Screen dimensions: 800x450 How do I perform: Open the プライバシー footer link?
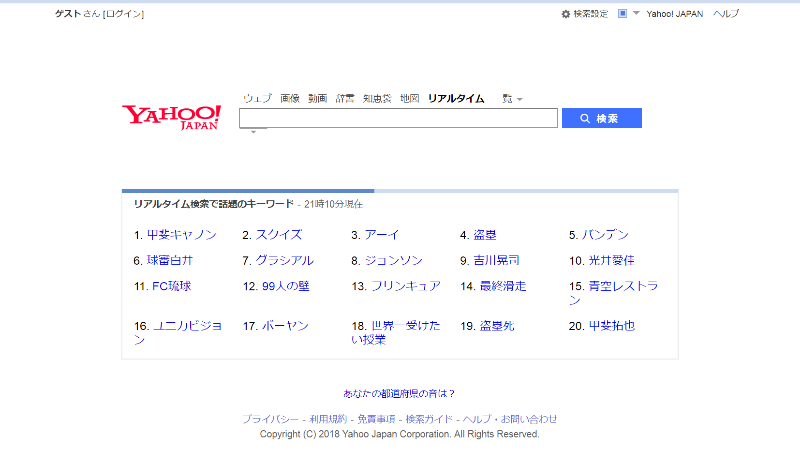(270, 419)
